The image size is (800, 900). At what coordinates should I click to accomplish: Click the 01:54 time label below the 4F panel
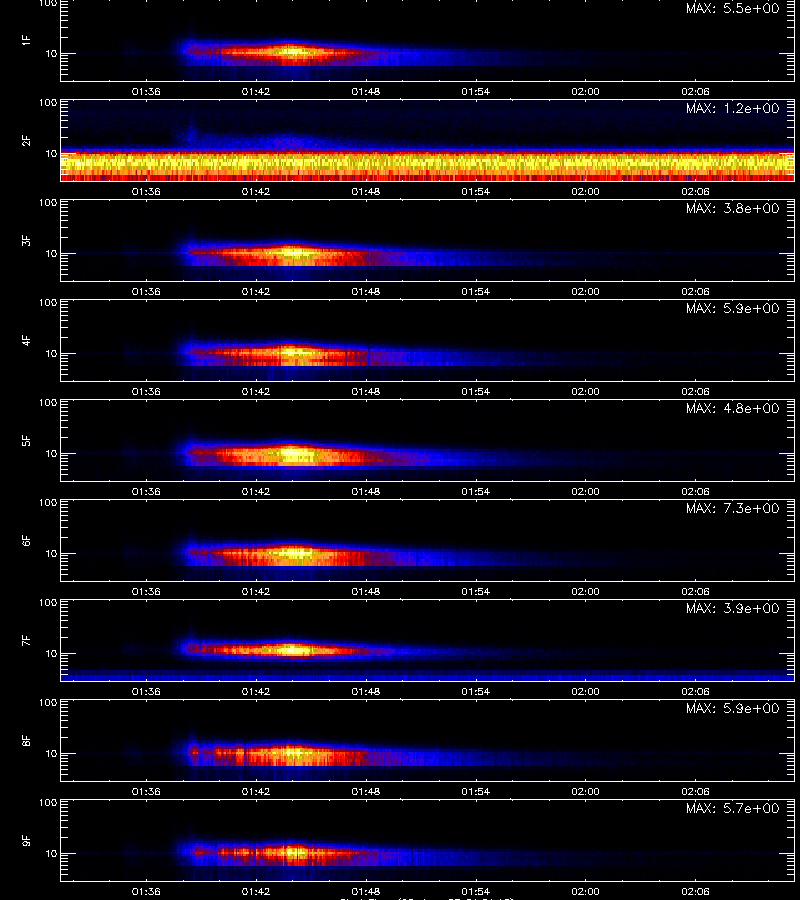pos(475,391)
